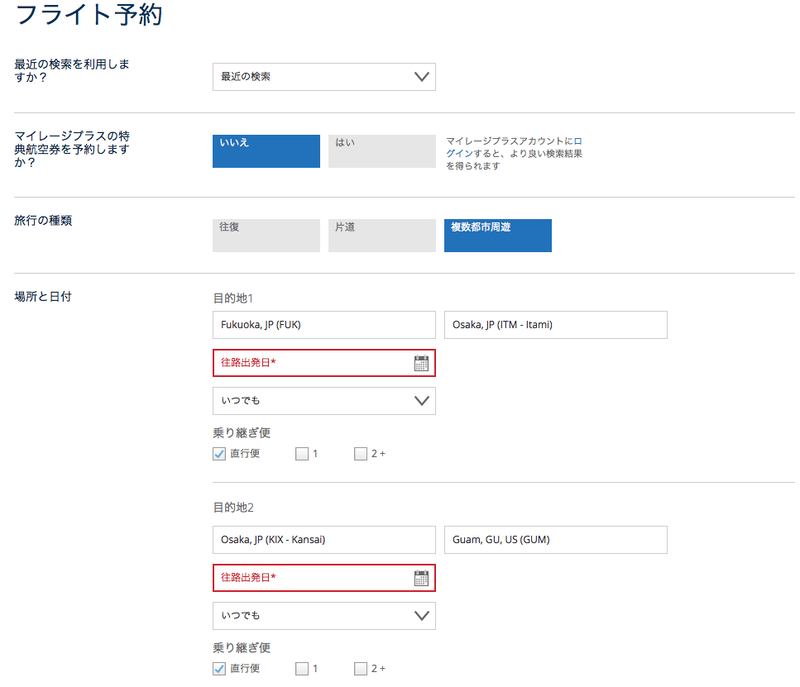This screenshot has height=687, width=800.
Task: Open calendar icon for destination 1 date
Action: point(421,363)
